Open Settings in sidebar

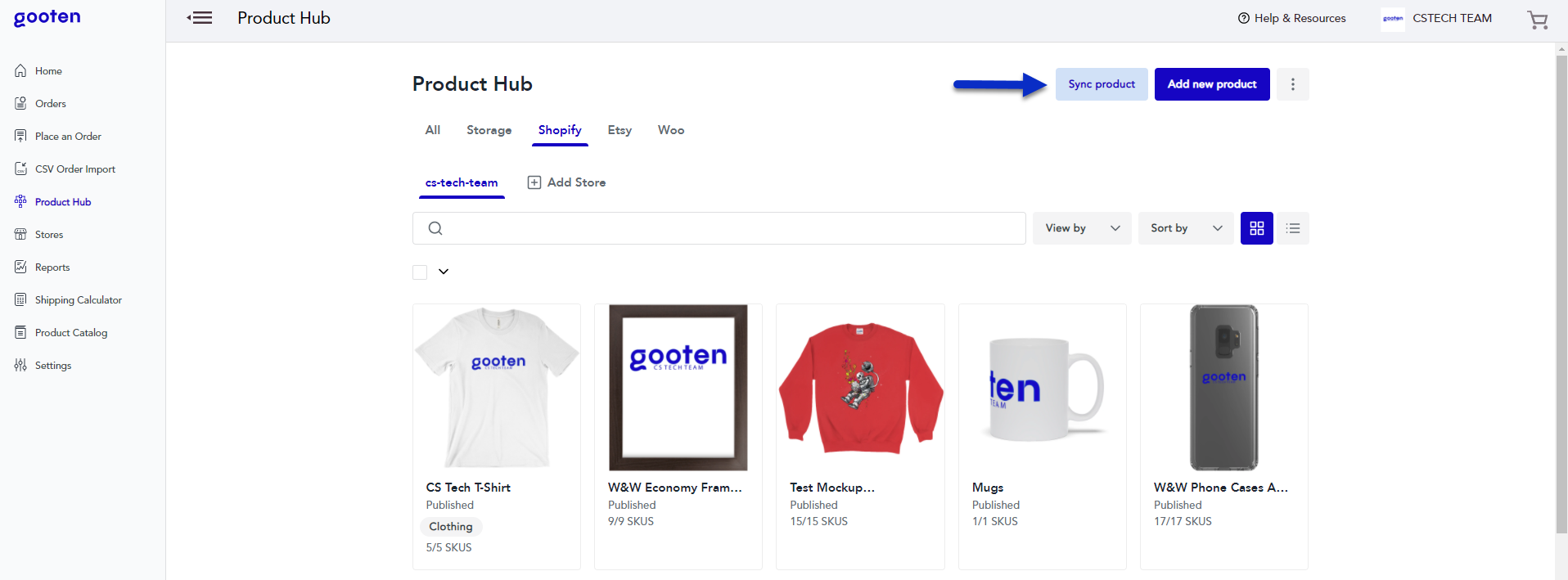[53, 366]
